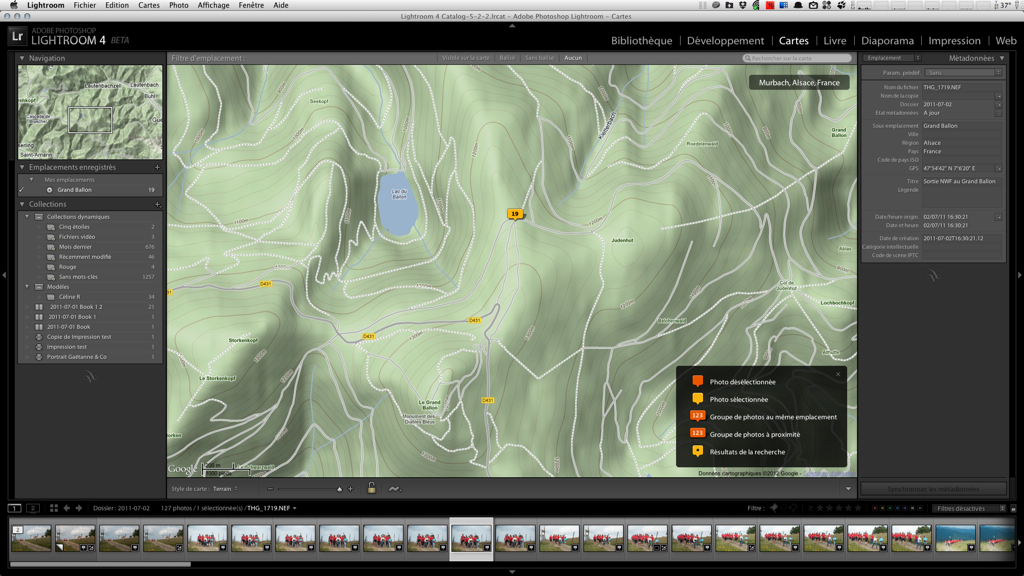Open the GPS tracklog icon menu

click(394, 488)
